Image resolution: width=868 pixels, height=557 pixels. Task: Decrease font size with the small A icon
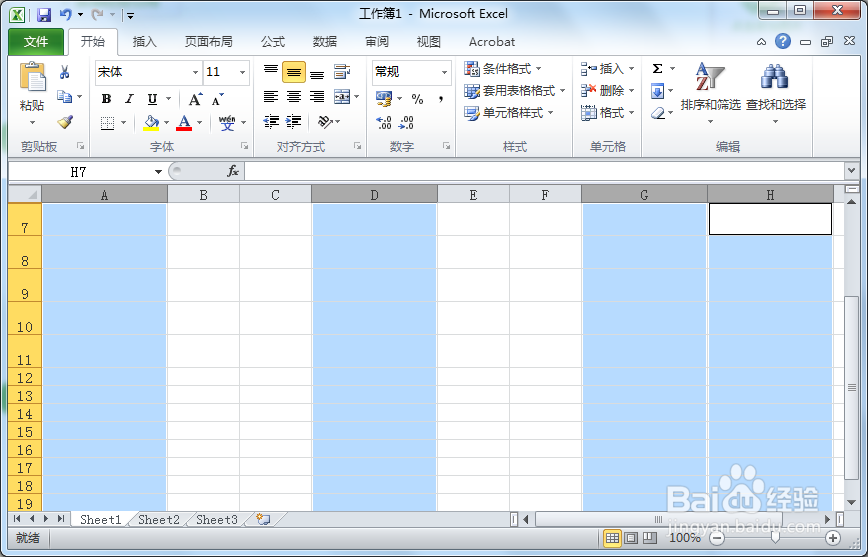(x=218, y=100)
